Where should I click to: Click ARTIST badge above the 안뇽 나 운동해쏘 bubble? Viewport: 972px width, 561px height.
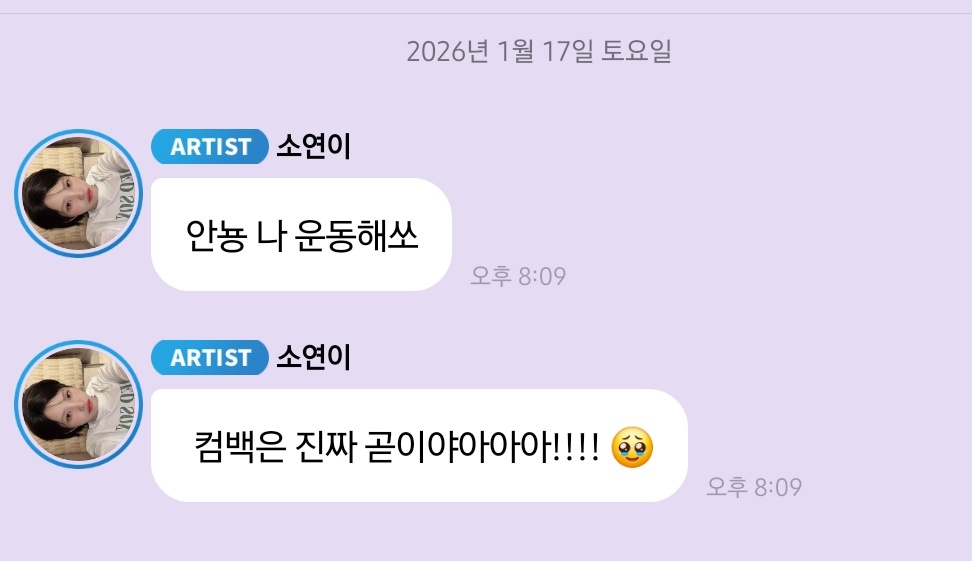(210, 147)
